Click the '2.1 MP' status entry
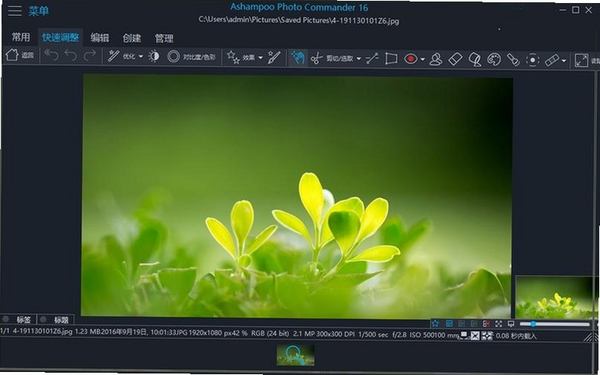The height and width of the screenshot is (375, 600). click(x=303, y=334)
